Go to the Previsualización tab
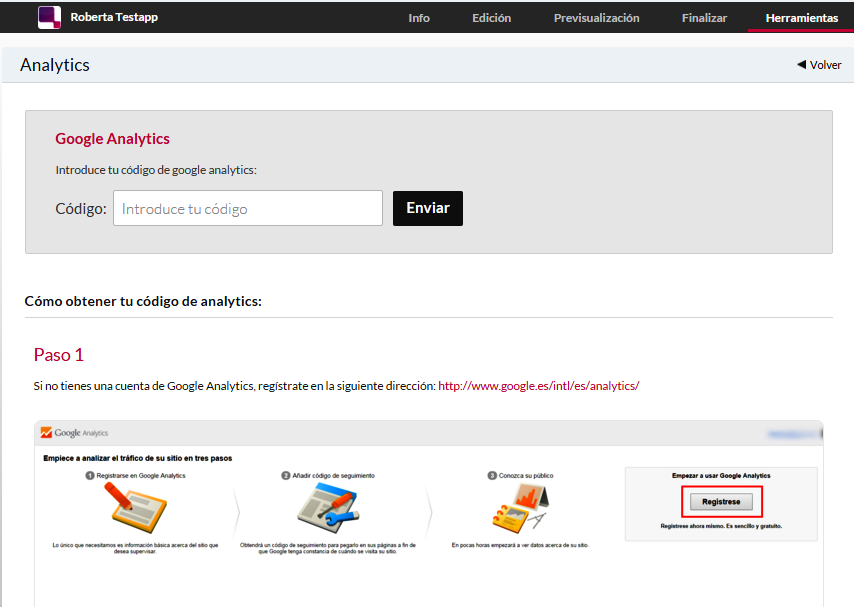The image size is (854, 607). [x=596, y=18]
